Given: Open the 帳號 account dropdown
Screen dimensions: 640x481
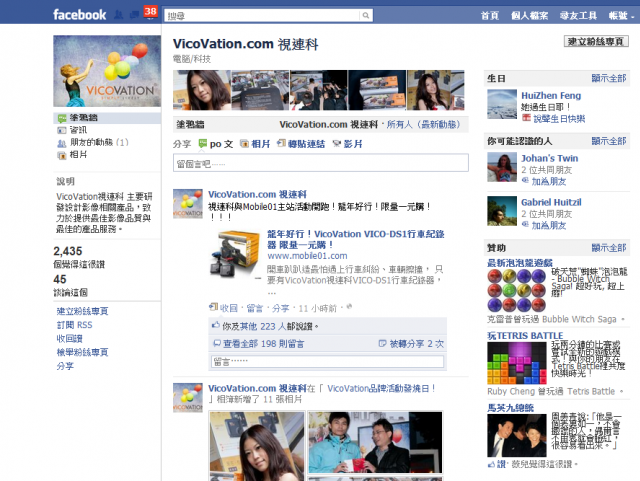Looking at the screenshot, I should (621, 16).
